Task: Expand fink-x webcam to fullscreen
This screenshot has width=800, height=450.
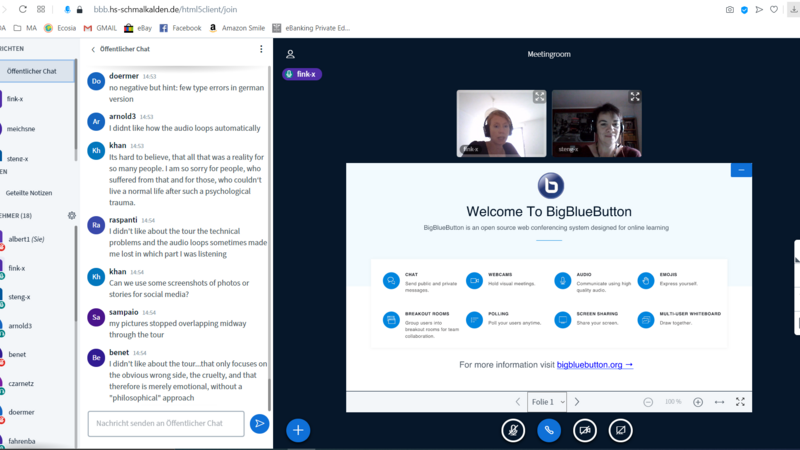Action: coord(539,97)
